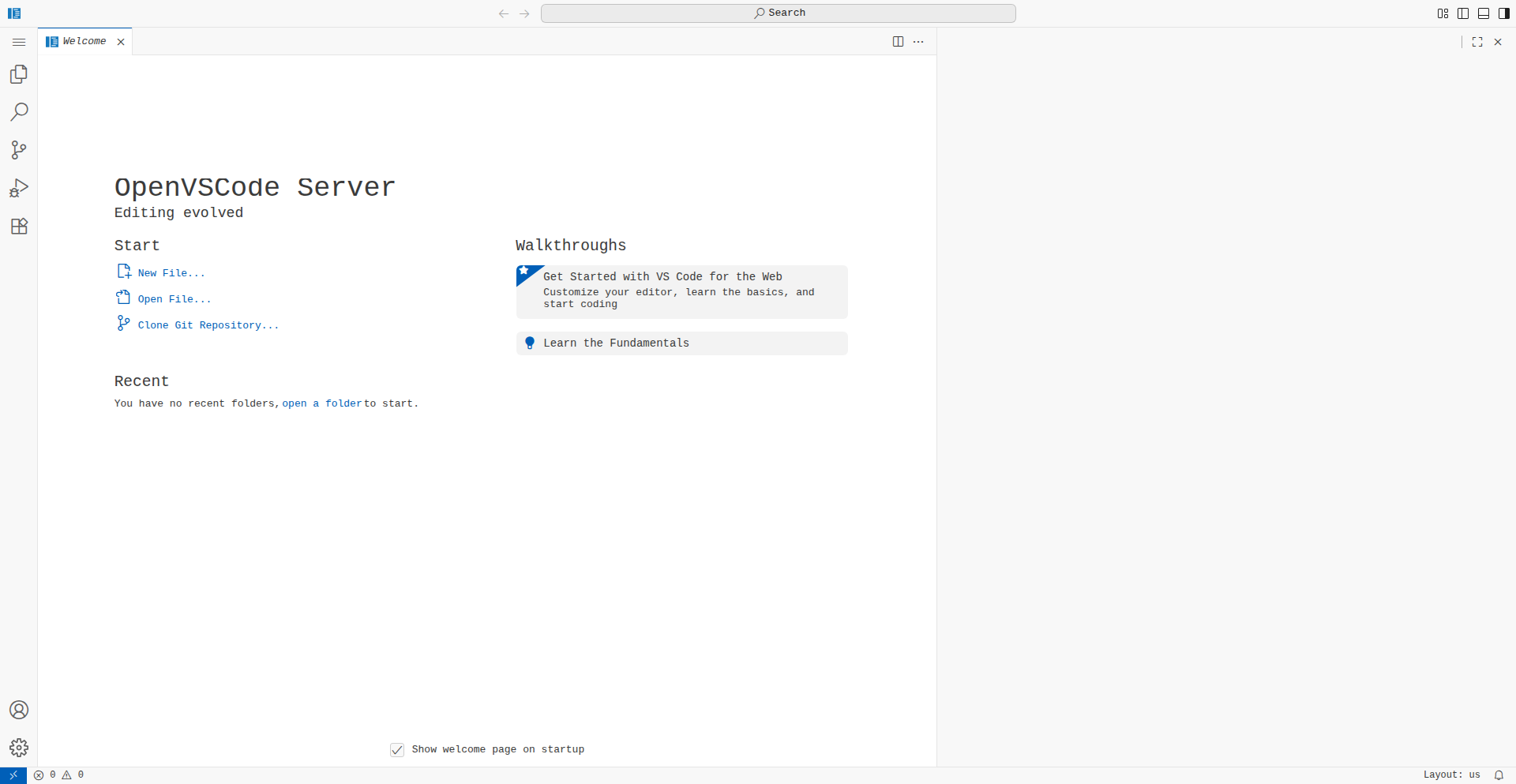Open editor More Actions ellipsis menu
This screenshot has width=1516, height=784.
(918, 42)
